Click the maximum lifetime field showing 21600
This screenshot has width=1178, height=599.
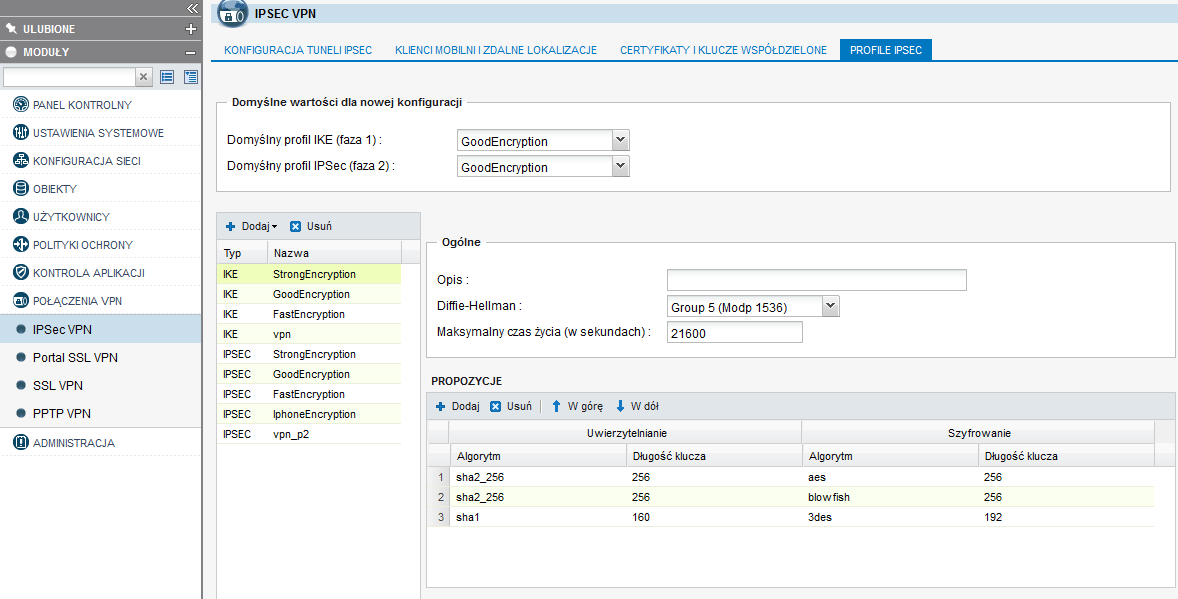tap(735, 332)
